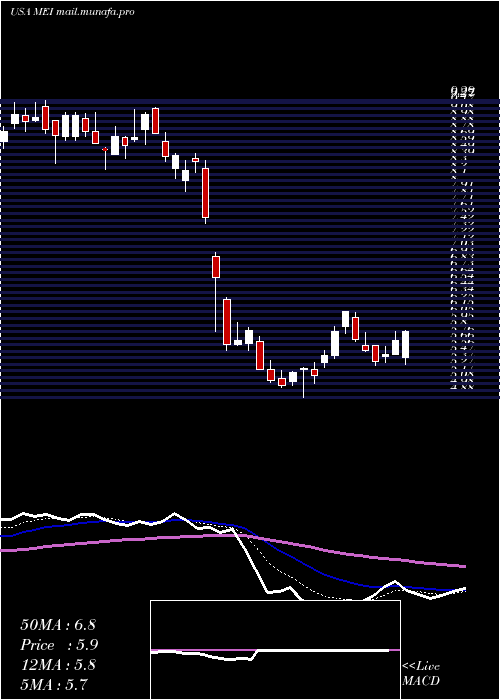Click the 50MA : 6.8 label
Screen dimensions: 500x700
(x=58, y=625)
